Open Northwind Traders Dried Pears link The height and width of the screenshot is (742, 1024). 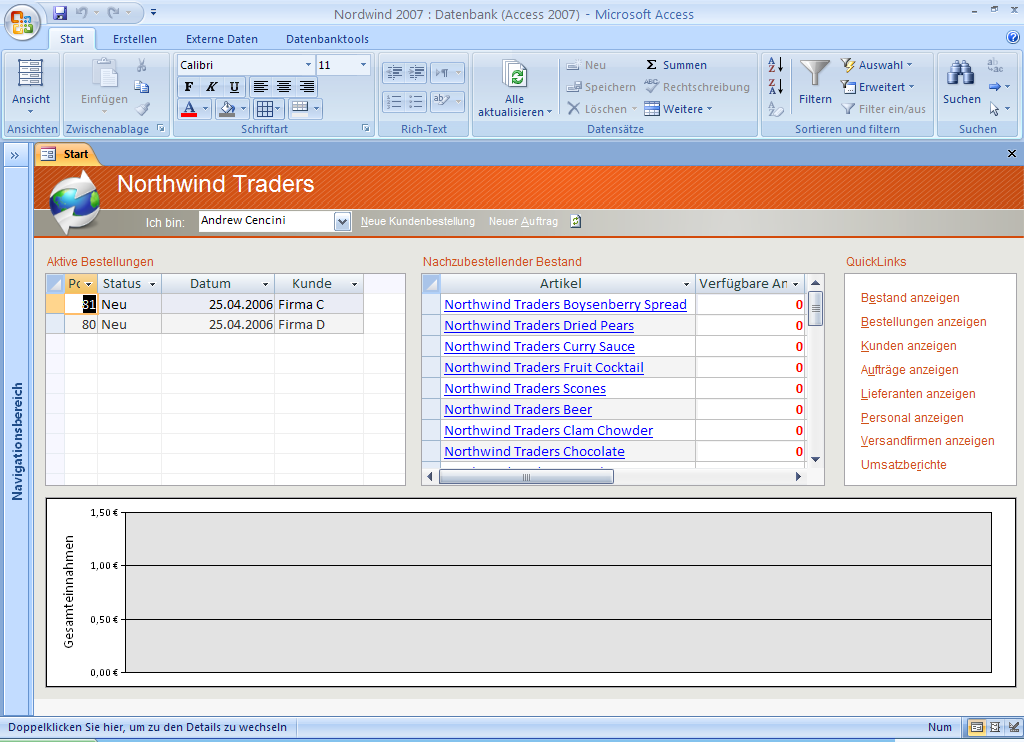point(539,326)
